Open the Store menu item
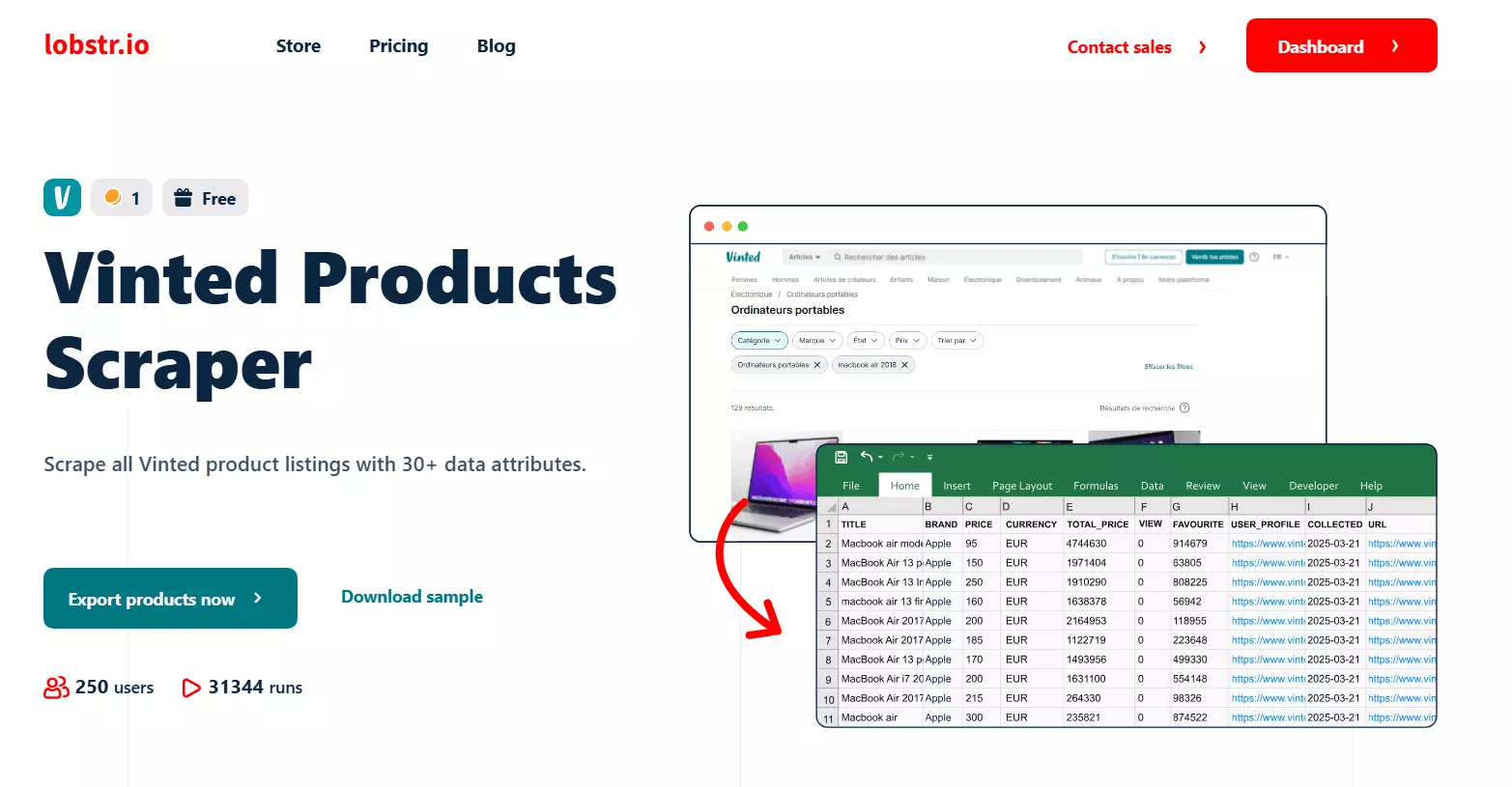This screenshot has height=787, width=1512. click(x=298, y=46)
